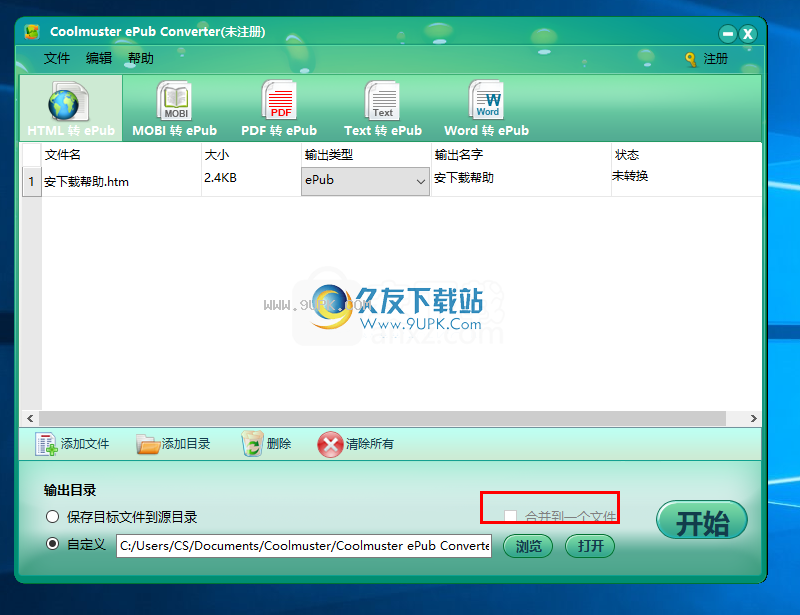Click the scrollbar left arrow
800x615 pixels.
coord(30,419)
